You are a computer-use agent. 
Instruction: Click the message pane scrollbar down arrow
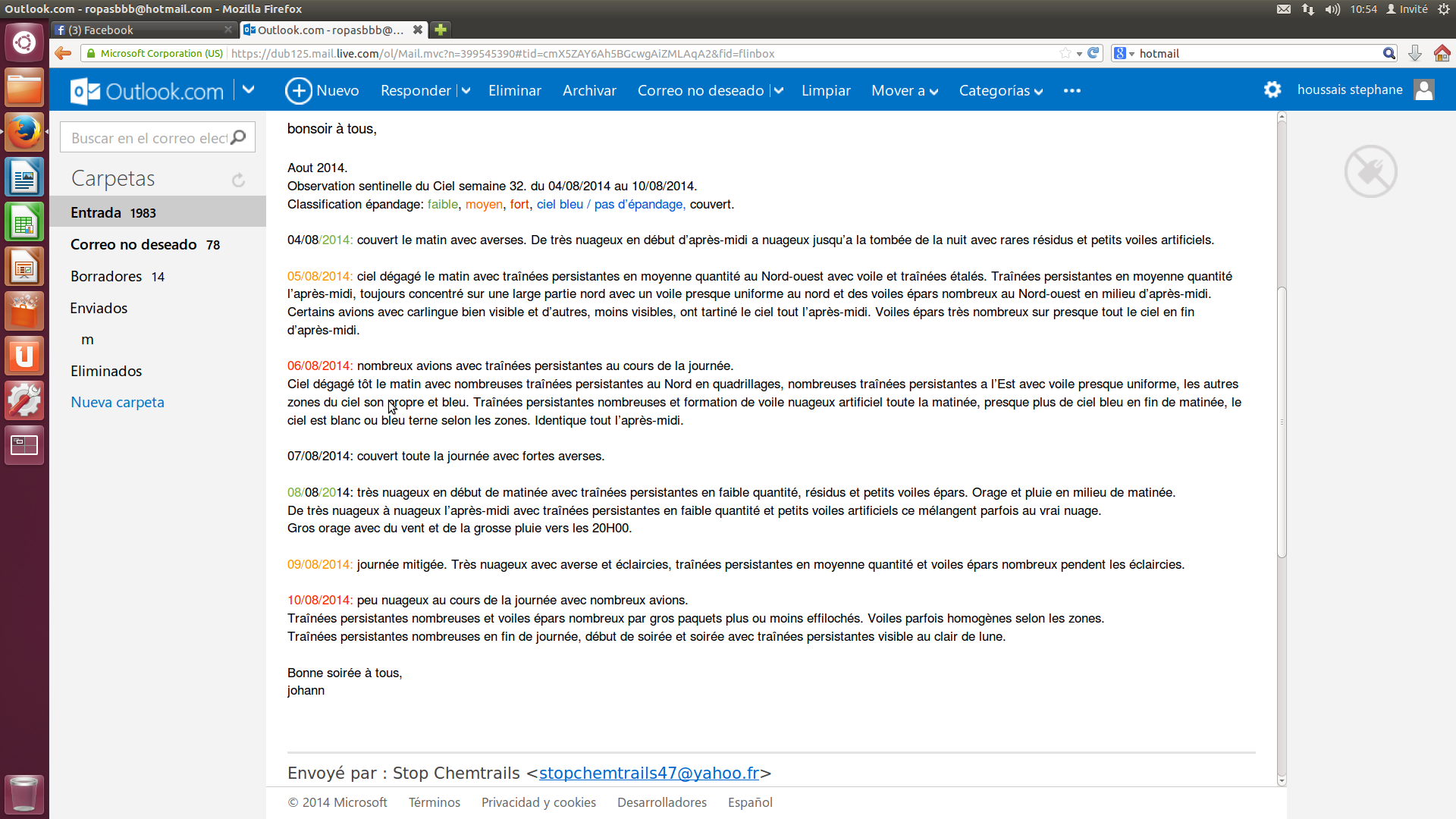coord(1282,780)
